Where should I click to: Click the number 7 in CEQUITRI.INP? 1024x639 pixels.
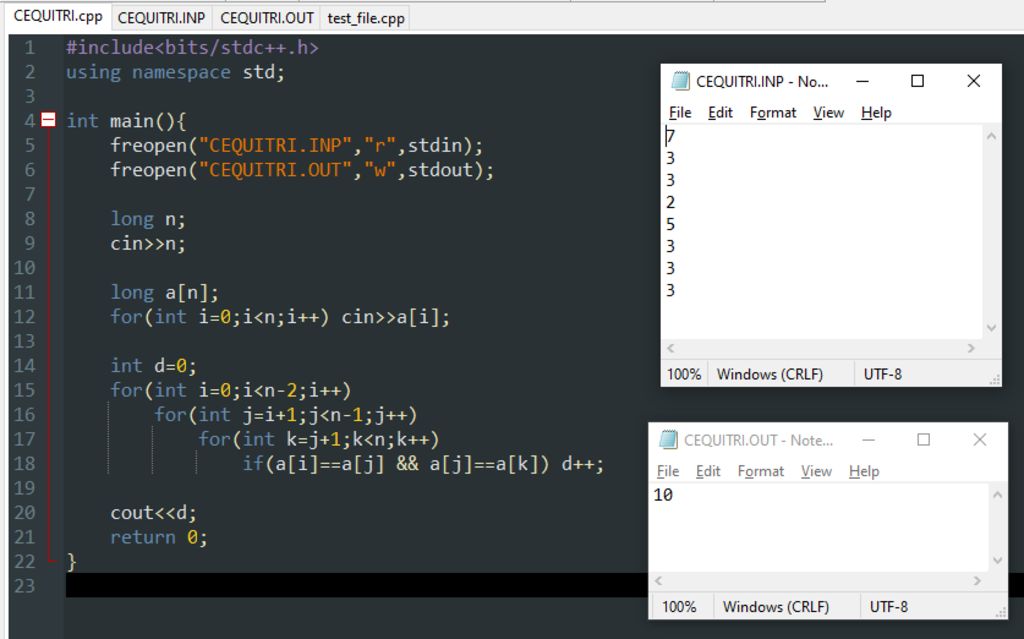(671, 136)
